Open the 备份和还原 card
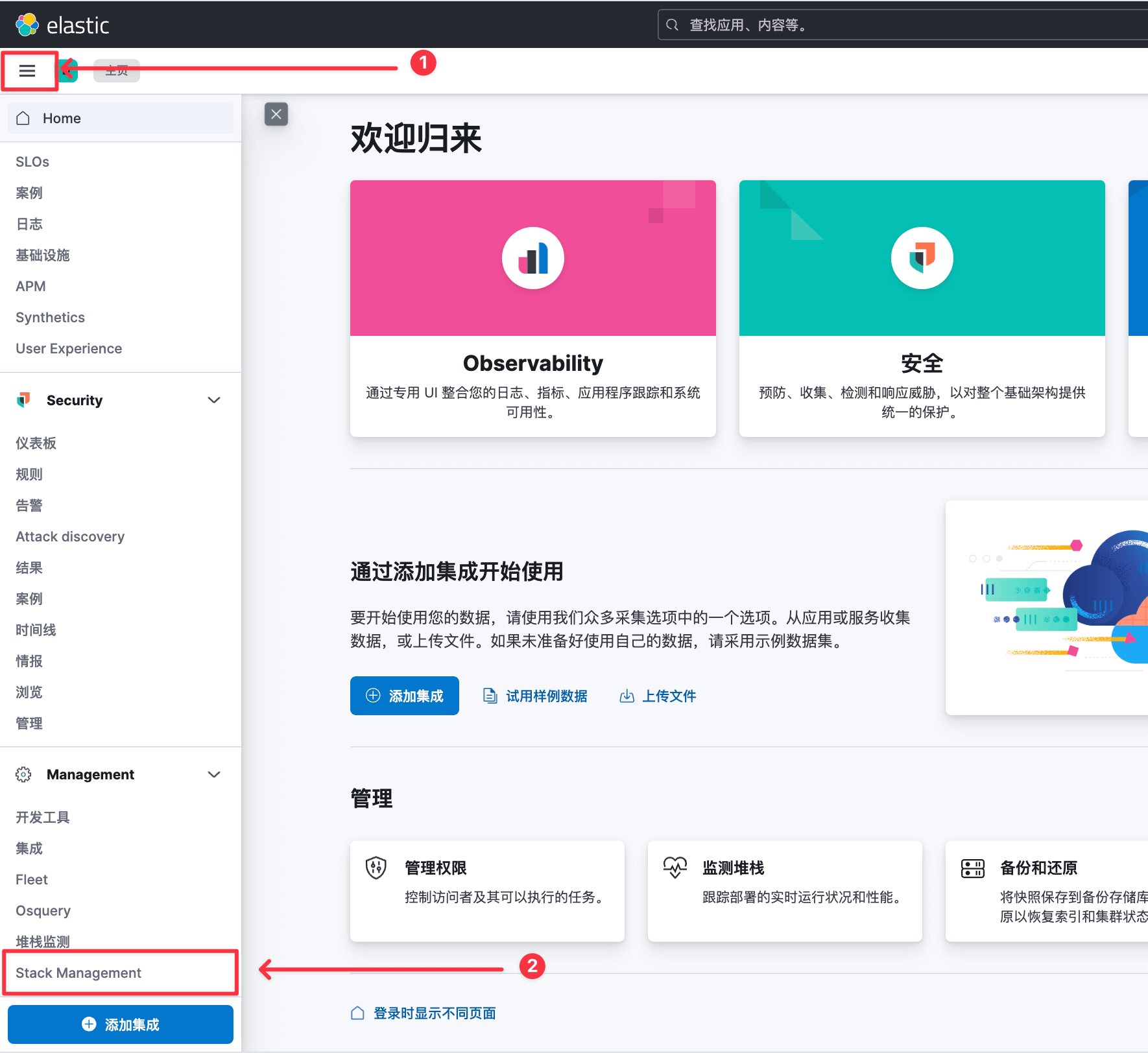The width and height of the screenshot is (1148, 1053). click(x=1047, y=892)
